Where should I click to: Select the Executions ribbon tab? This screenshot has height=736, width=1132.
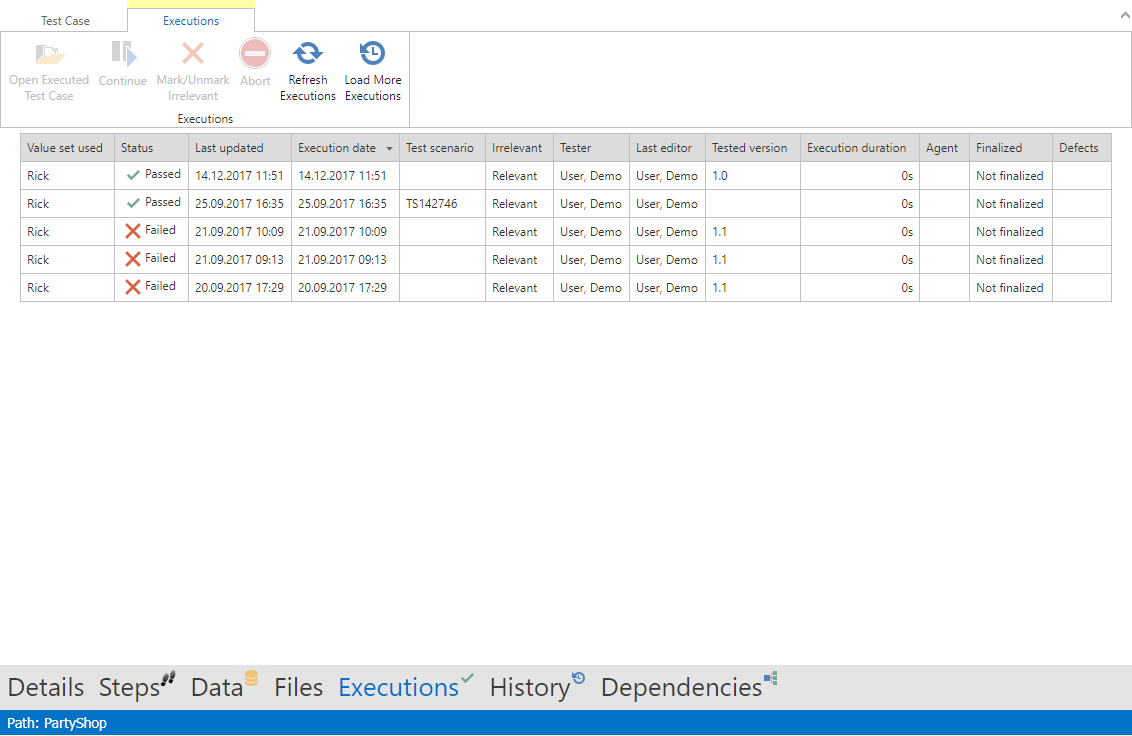click(x=191, y=21)
